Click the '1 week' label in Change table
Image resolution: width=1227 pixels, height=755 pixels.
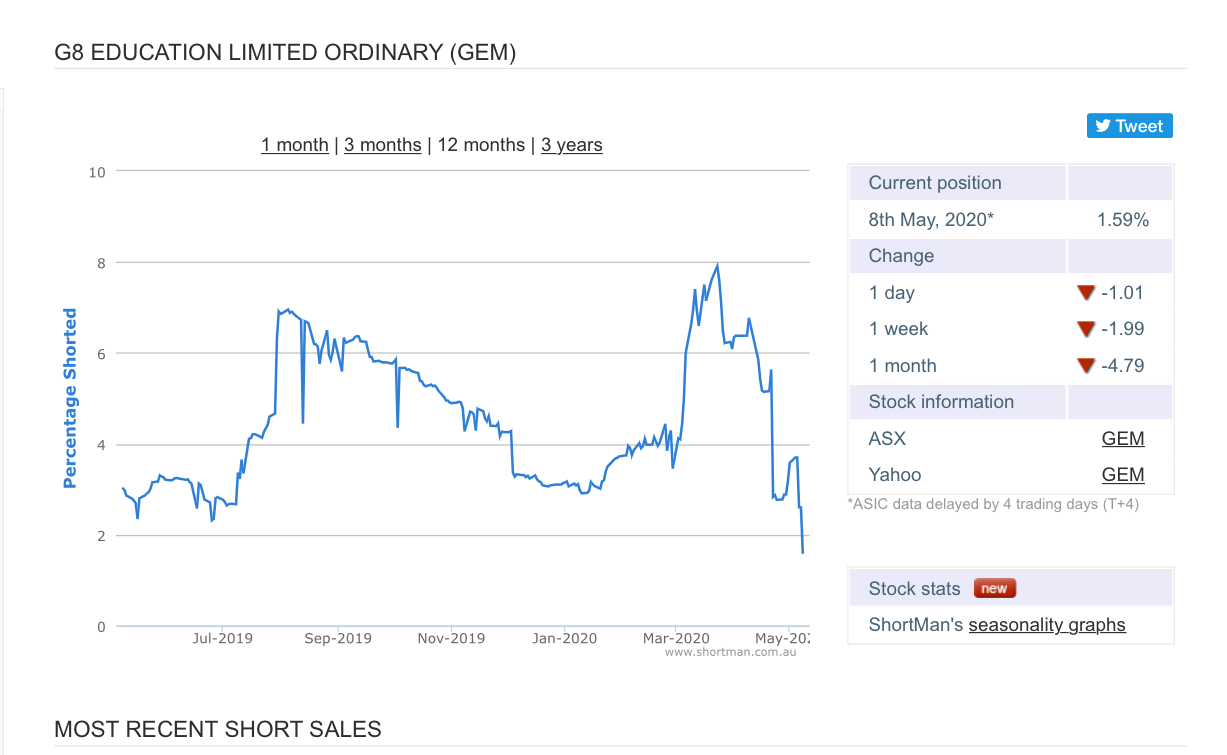pos(898,329)
